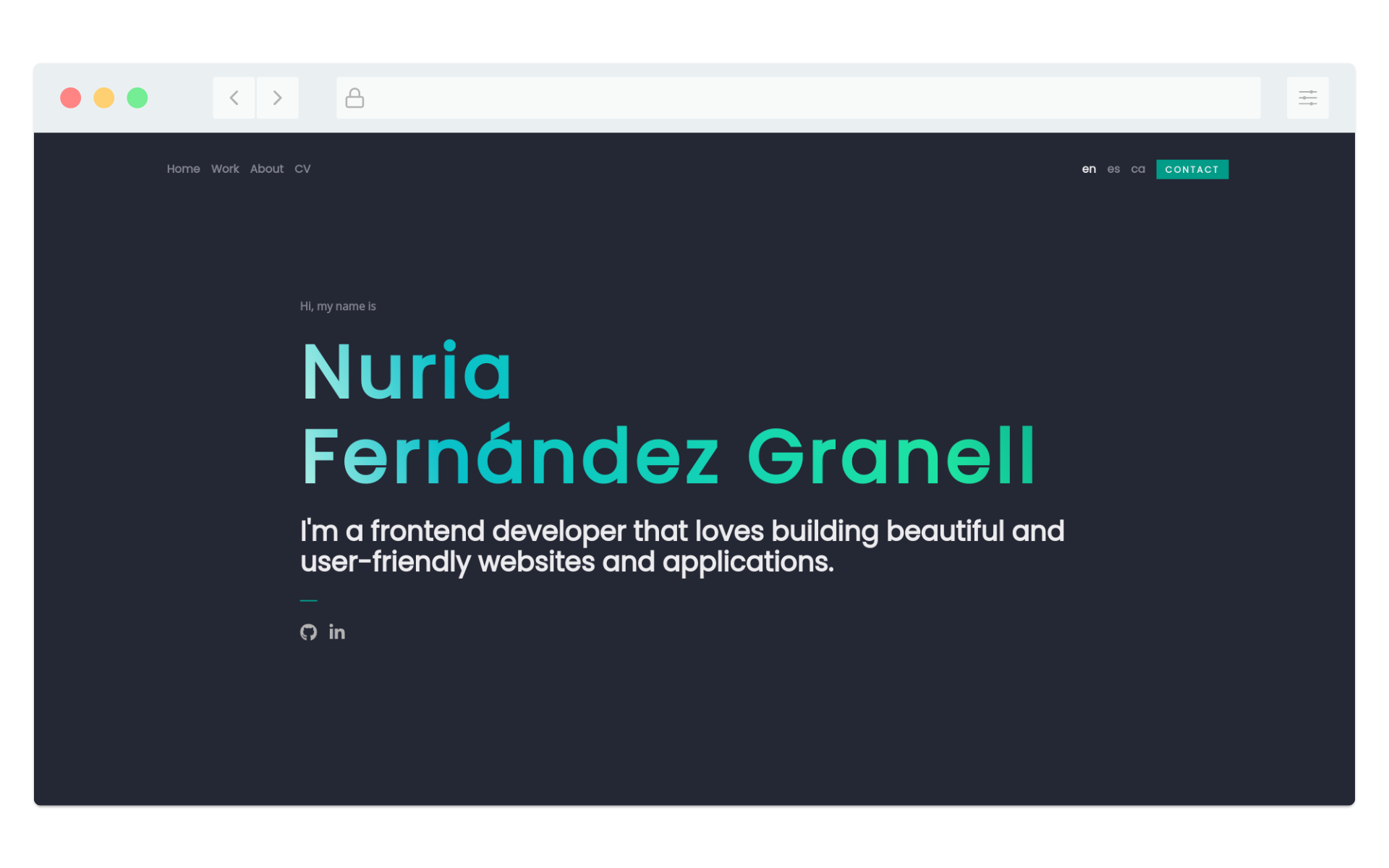Navigate to Home in the navbar

click(x=183, y=169)
